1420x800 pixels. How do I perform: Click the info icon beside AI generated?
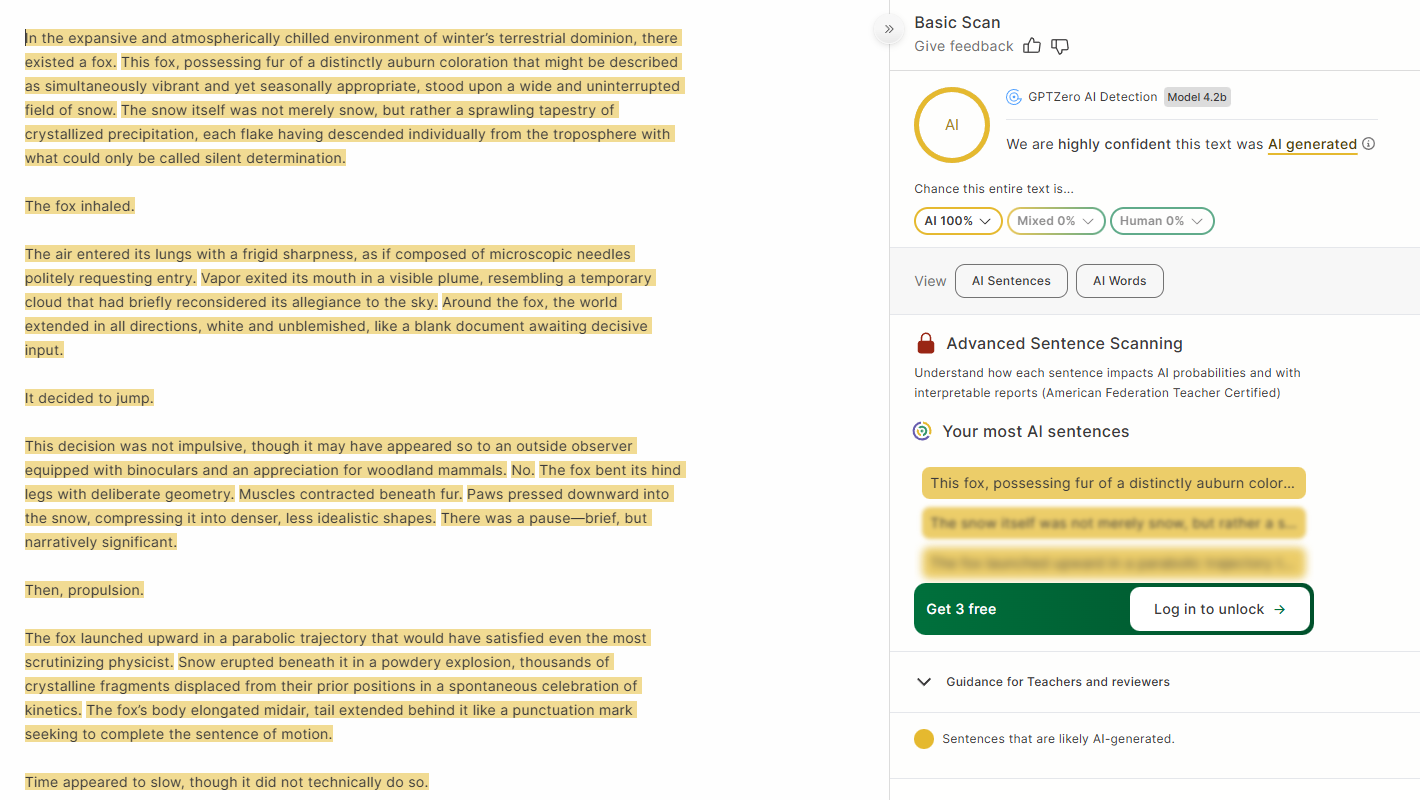click(1369, 144)
